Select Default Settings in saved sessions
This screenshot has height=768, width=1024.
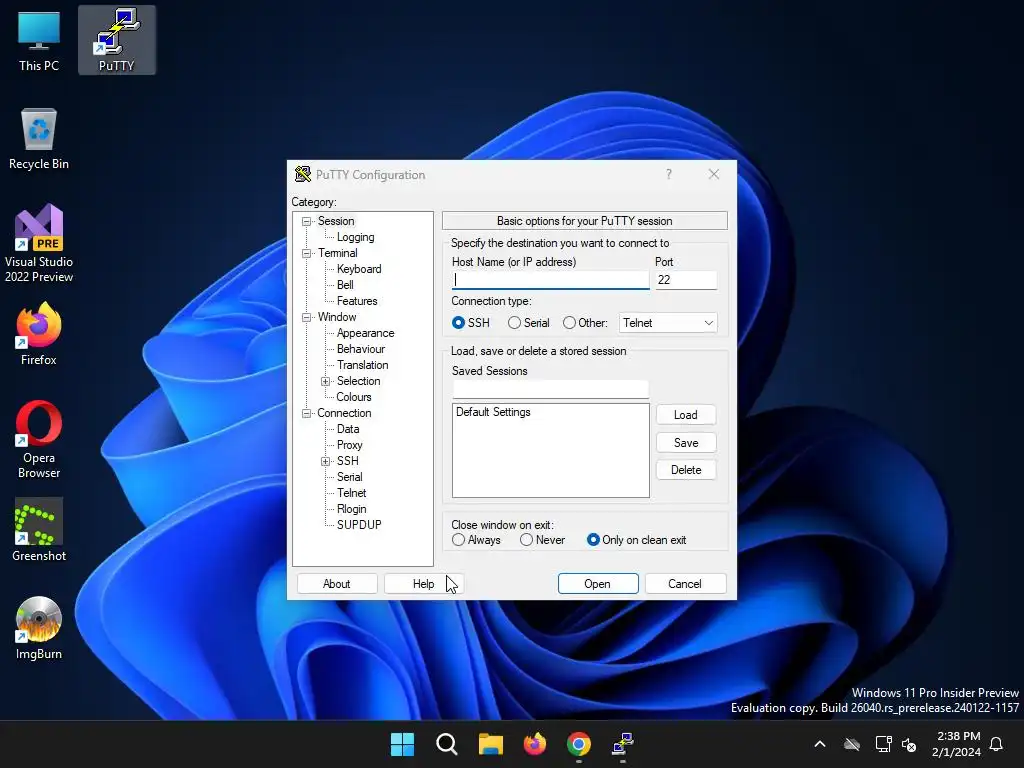[493, 412]
